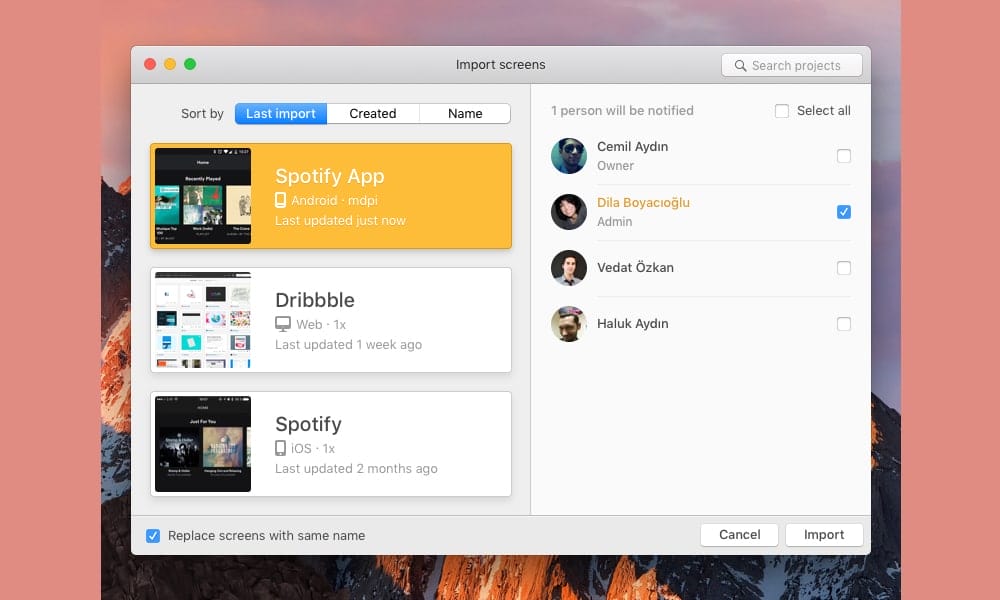The width and height of the screenshot is (1000, 600).
Task: Select the Dribbble project thumbnail
Action: click(203, 320)
